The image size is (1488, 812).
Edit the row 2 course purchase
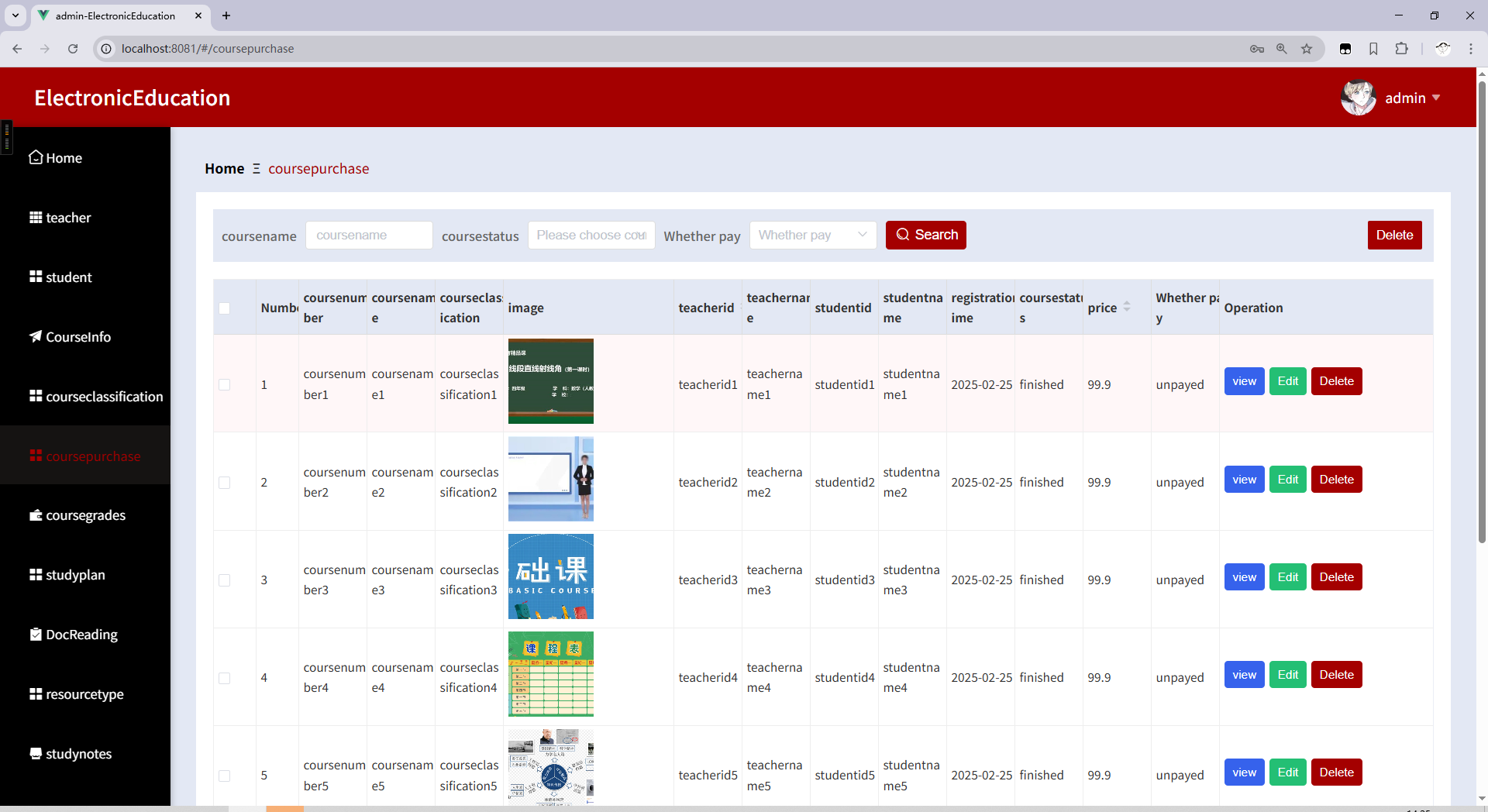pyautogui.click(x=1288, y=480)
